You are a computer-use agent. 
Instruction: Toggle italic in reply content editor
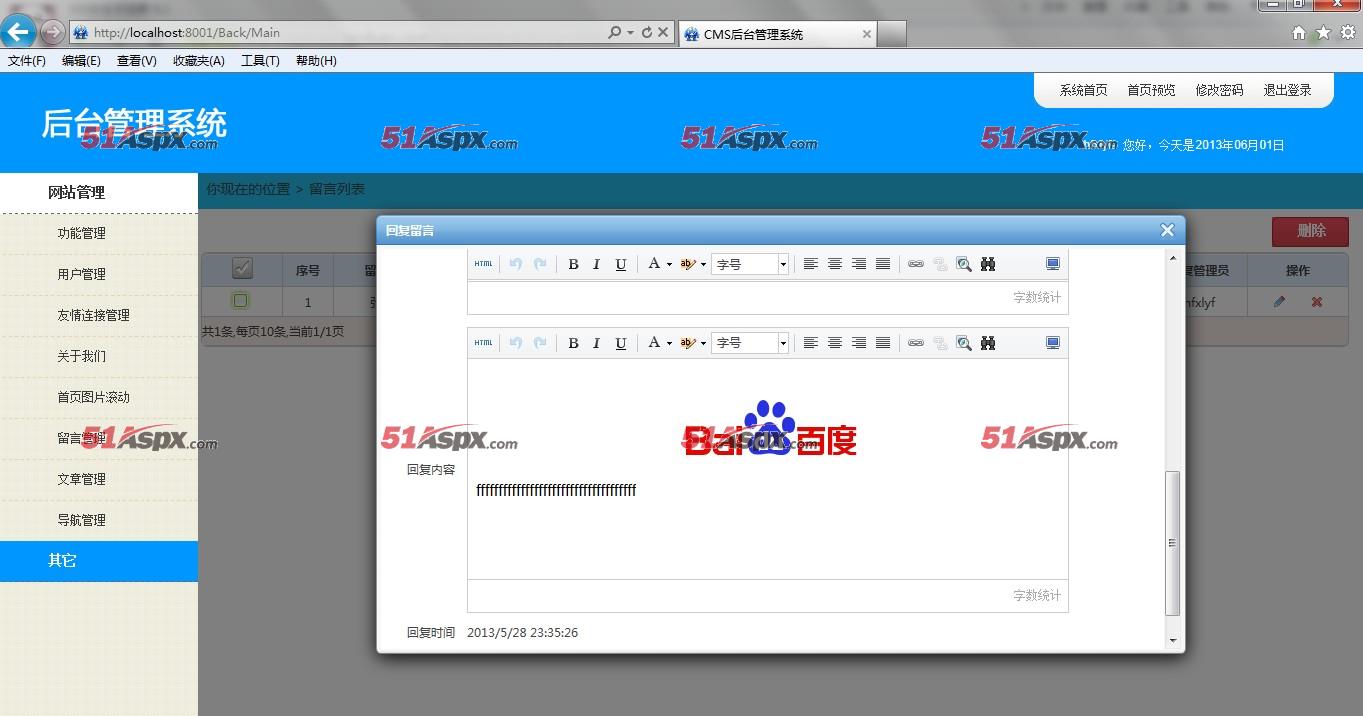[x=597, y=343]
